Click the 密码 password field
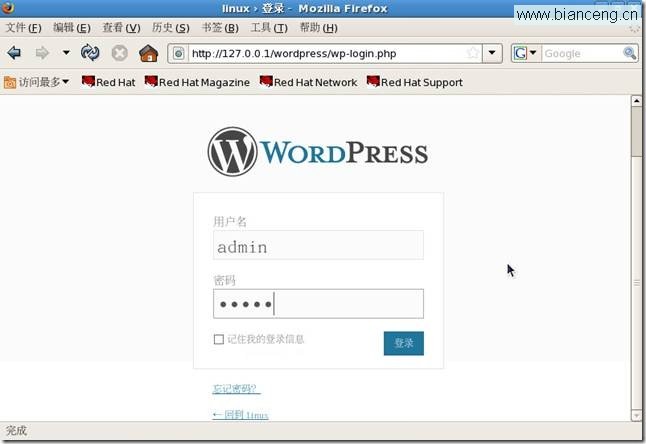The width and height of the screenshot is (646, 444). pos(318,304)
